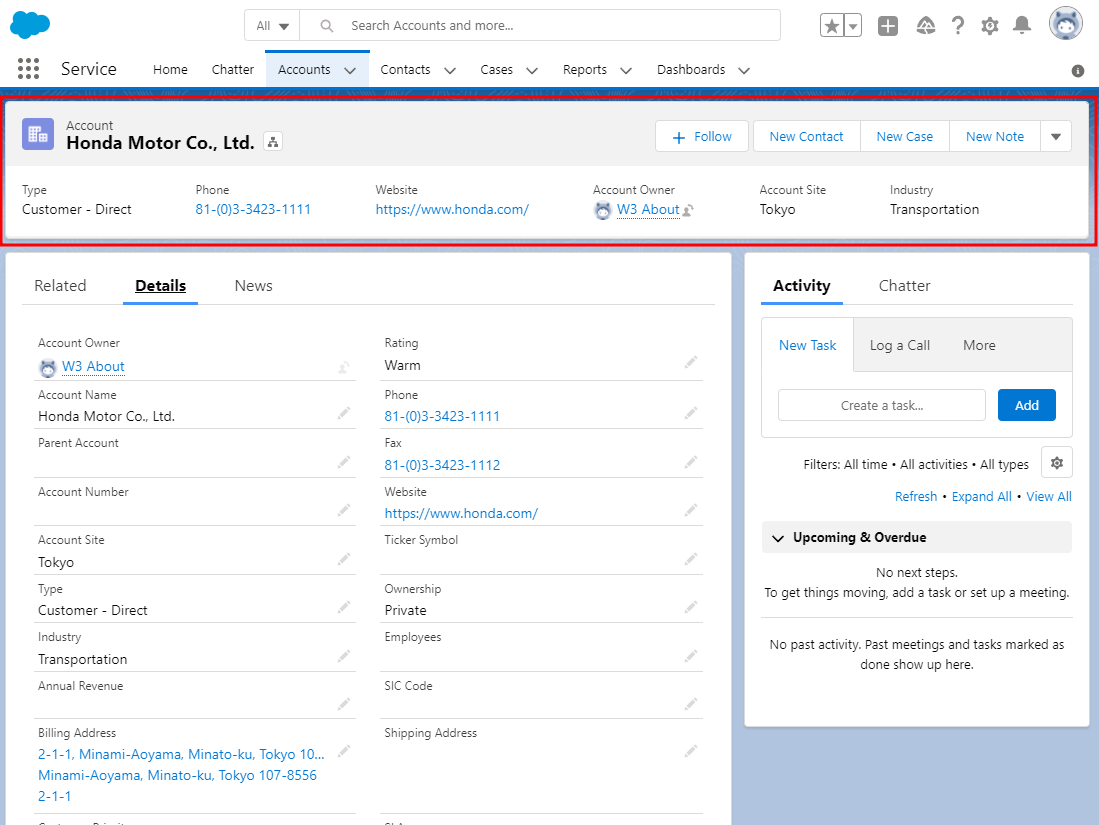Focus the Search Accounts and more field
1099x825 pixels.
540,26
